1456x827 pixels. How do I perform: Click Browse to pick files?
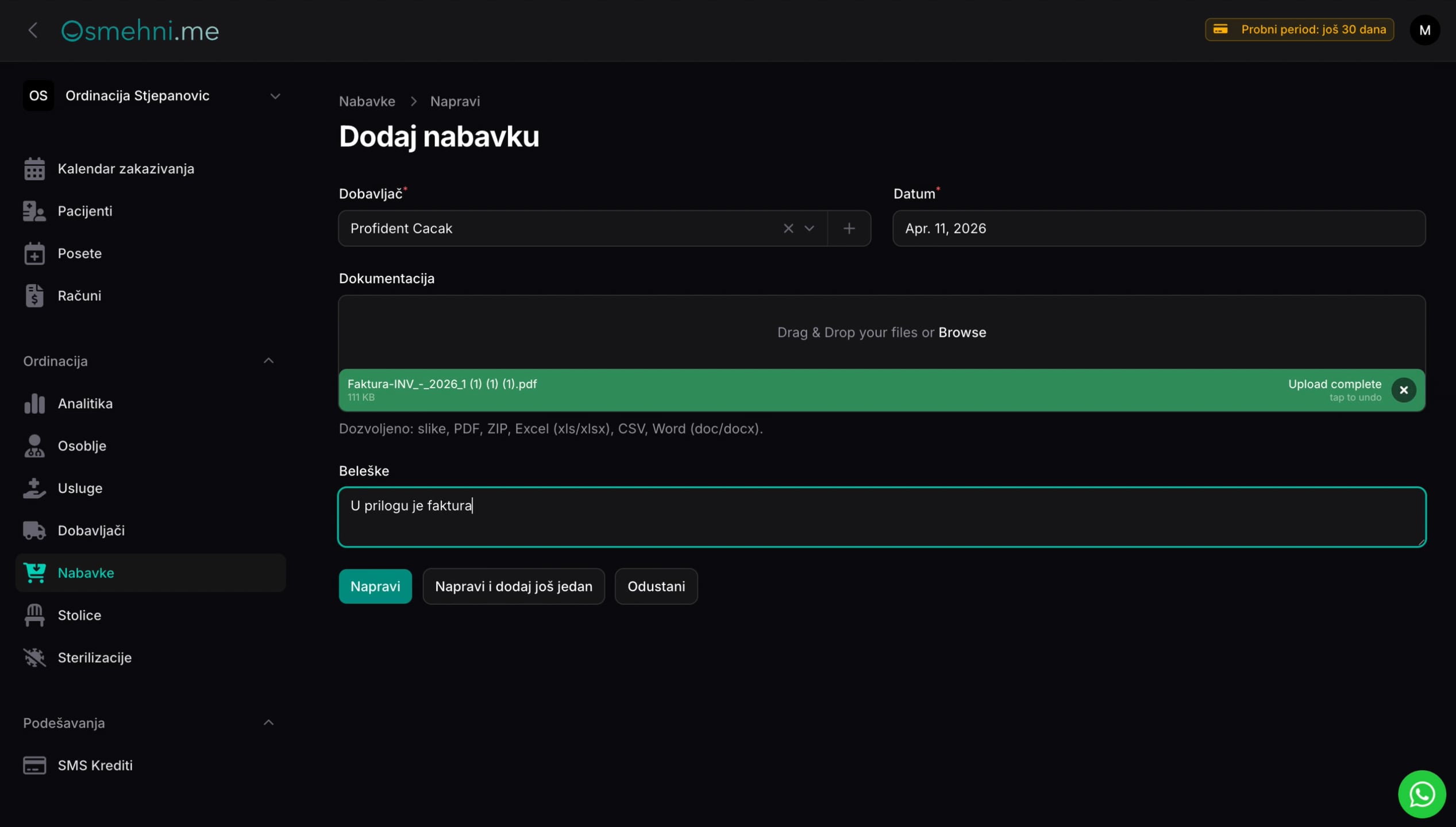pos(962,333)
